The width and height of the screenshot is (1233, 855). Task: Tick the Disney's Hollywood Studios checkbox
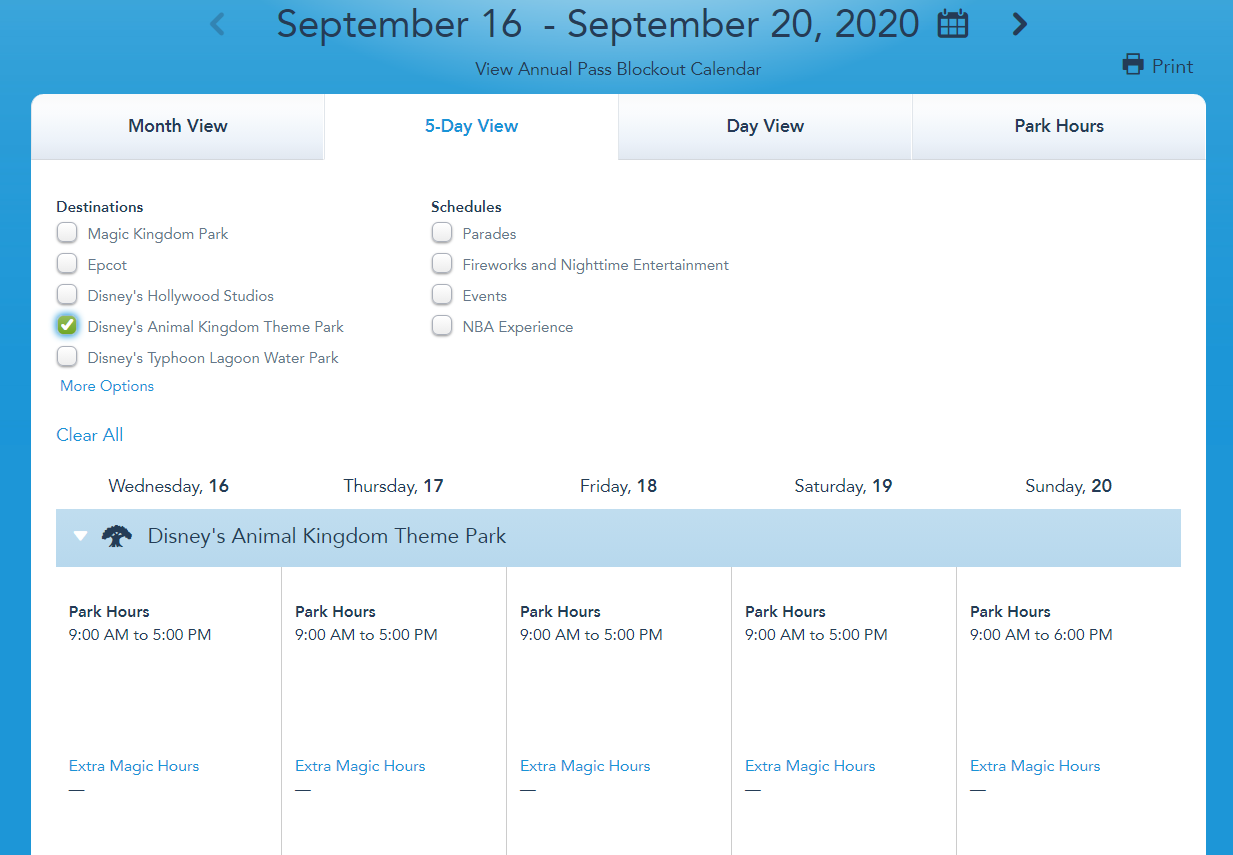pos(67,296)
